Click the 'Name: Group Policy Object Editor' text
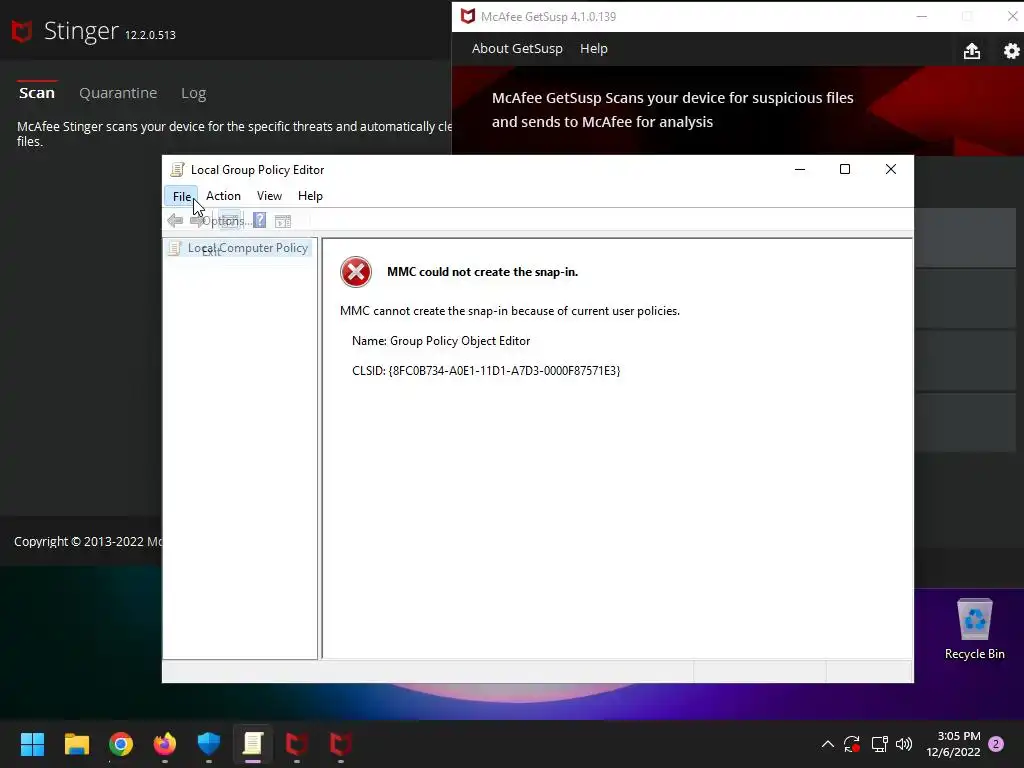 [x=441, y=341]
